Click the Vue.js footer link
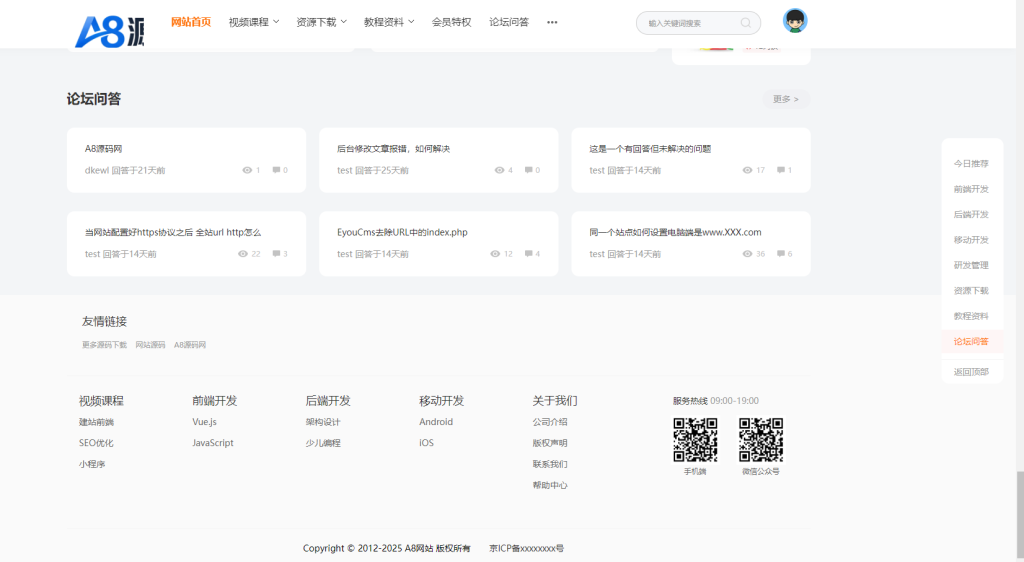 click(204, 422)
